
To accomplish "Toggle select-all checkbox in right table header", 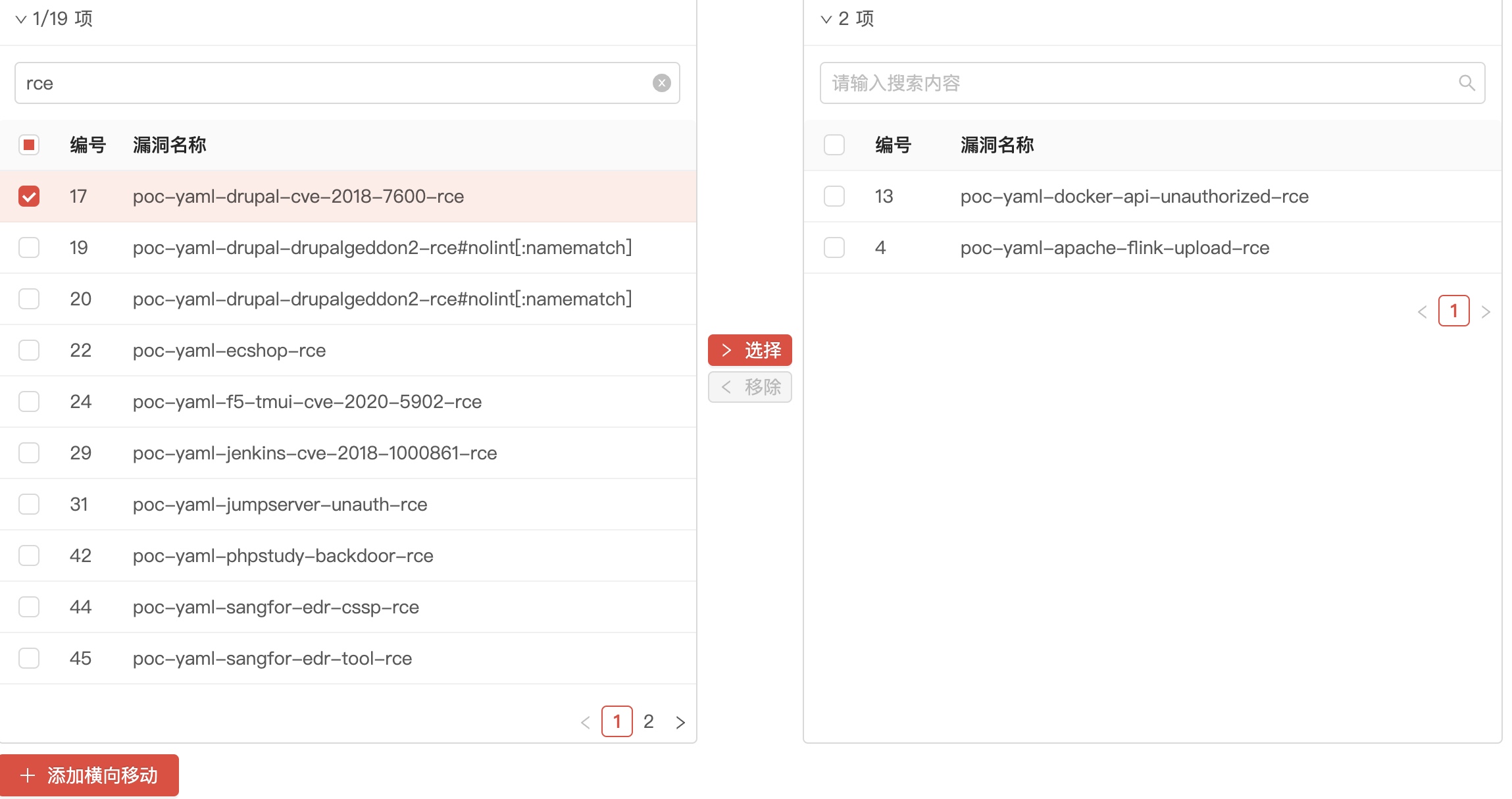I will pyautogui.click(x=834, y=145).
